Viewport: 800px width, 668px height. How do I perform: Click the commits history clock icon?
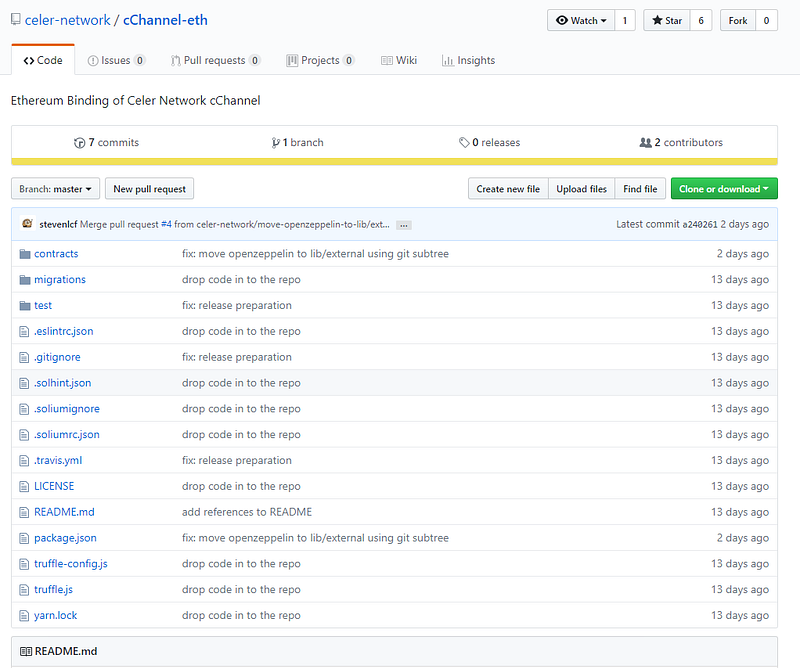(80, 143)
